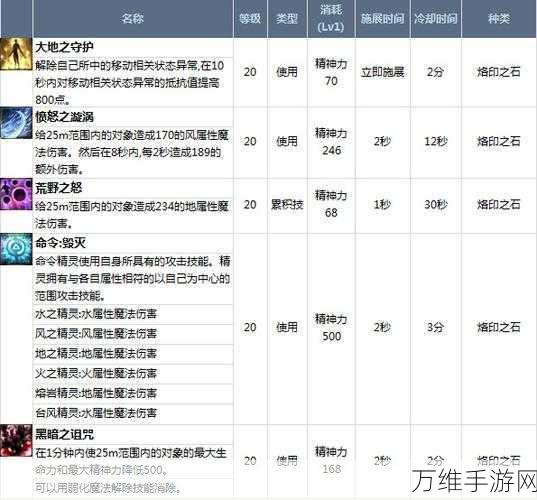Click the 黑暗之诅咒 description text
Image resolution: width=537 pixels, height=500 pixels.
pos(131,471)
